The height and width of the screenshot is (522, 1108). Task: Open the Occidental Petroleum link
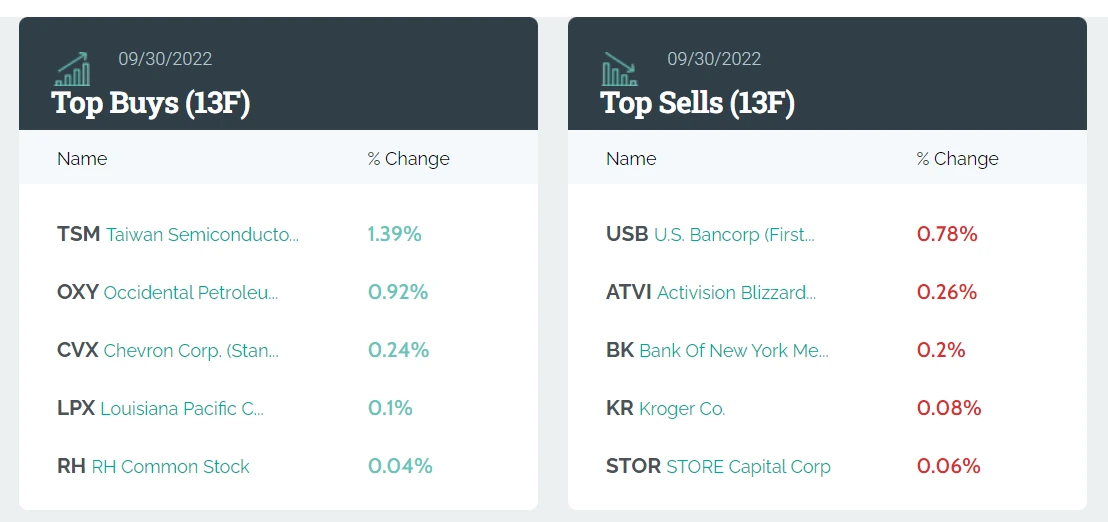coord(191,293)
